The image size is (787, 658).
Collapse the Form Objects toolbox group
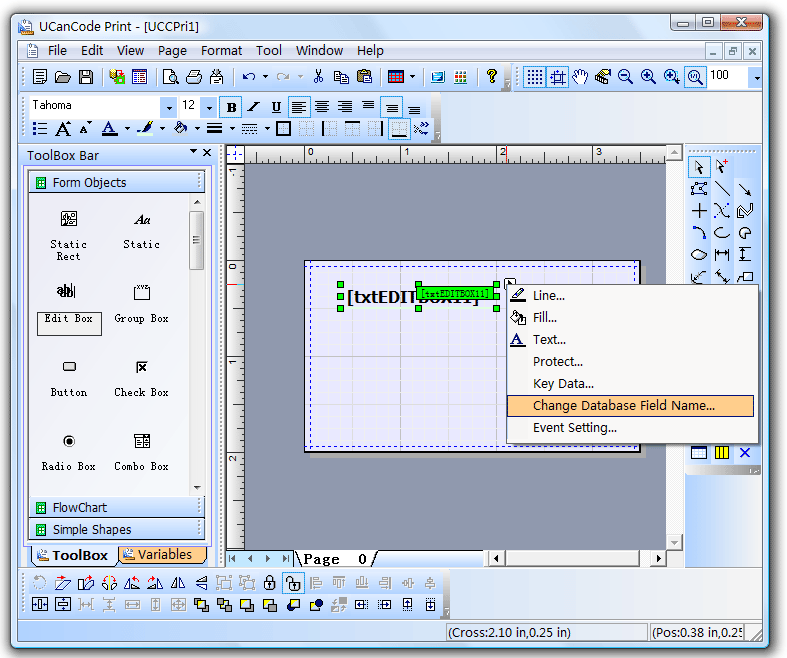pos(117,182)
